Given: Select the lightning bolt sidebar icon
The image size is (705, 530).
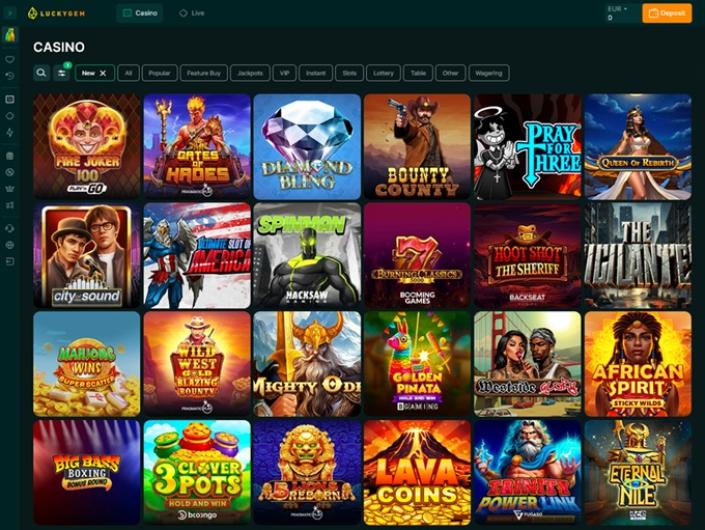Looking at the screenshot, I should (x=10, y=132).
